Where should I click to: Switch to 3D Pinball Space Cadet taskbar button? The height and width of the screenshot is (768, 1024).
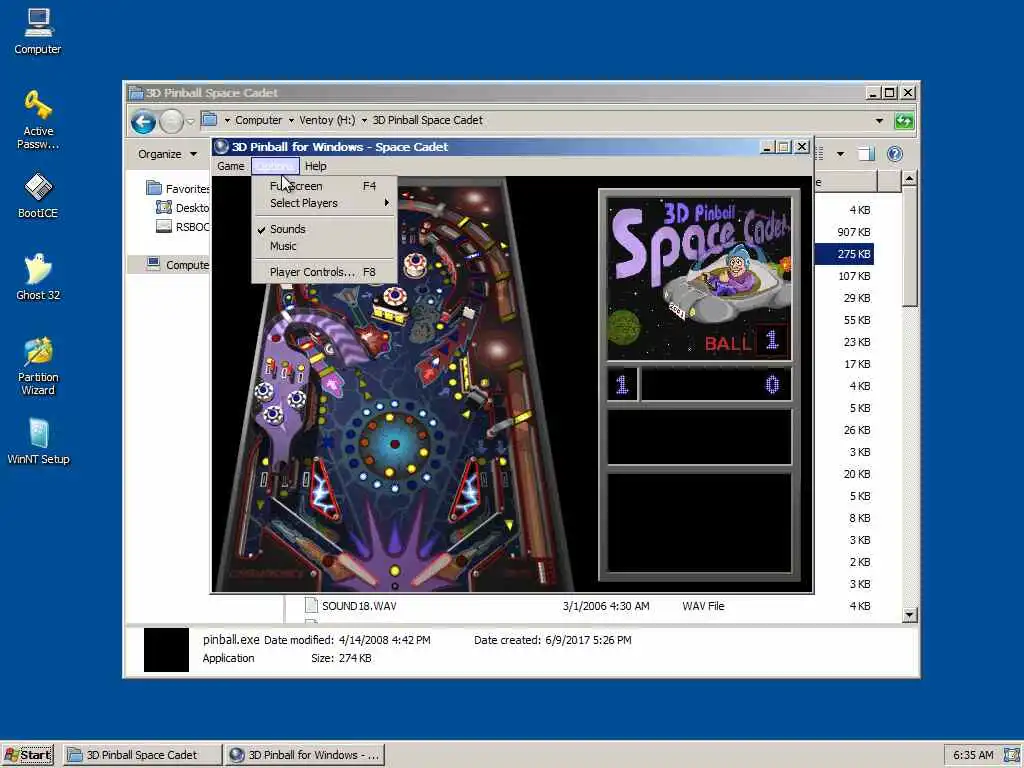point(142,755)
